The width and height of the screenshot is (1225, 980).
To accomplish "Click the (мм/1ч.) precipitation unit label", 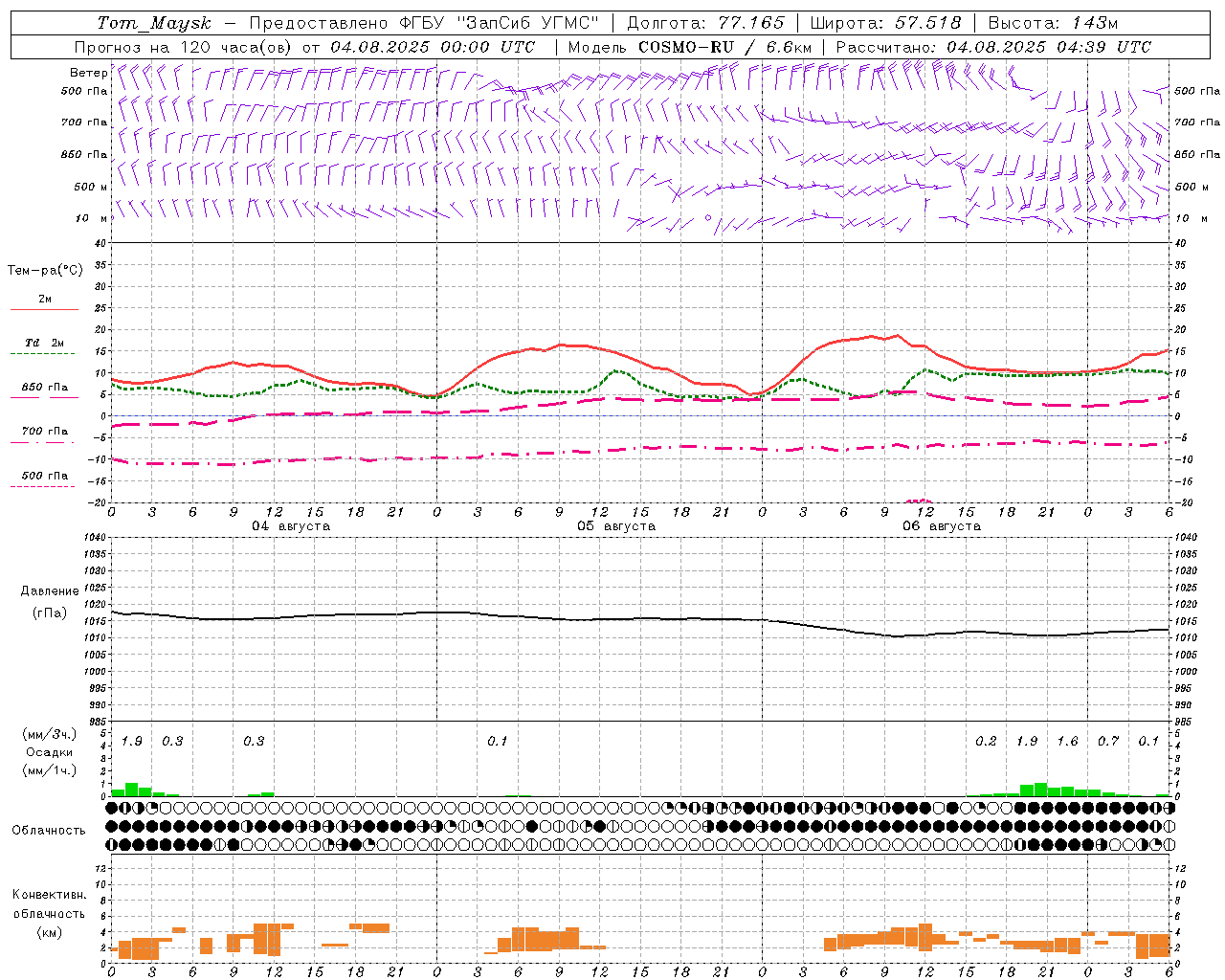I will 50,770.
